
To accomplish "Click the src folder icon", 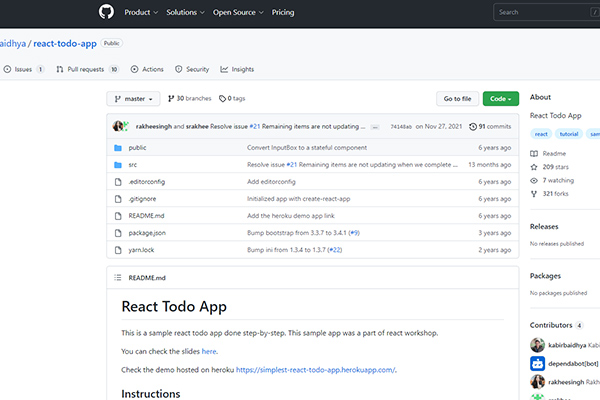I will coord(118,165).
